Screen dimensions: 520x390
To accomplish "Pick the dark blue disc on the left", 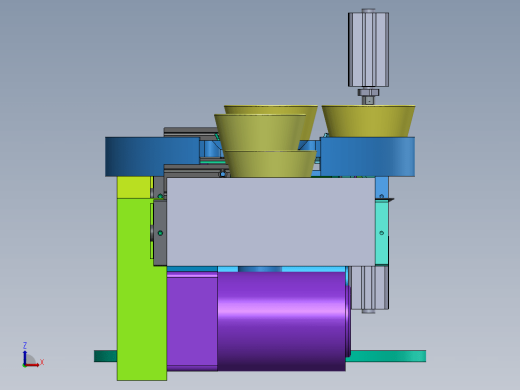I will 152,156.
